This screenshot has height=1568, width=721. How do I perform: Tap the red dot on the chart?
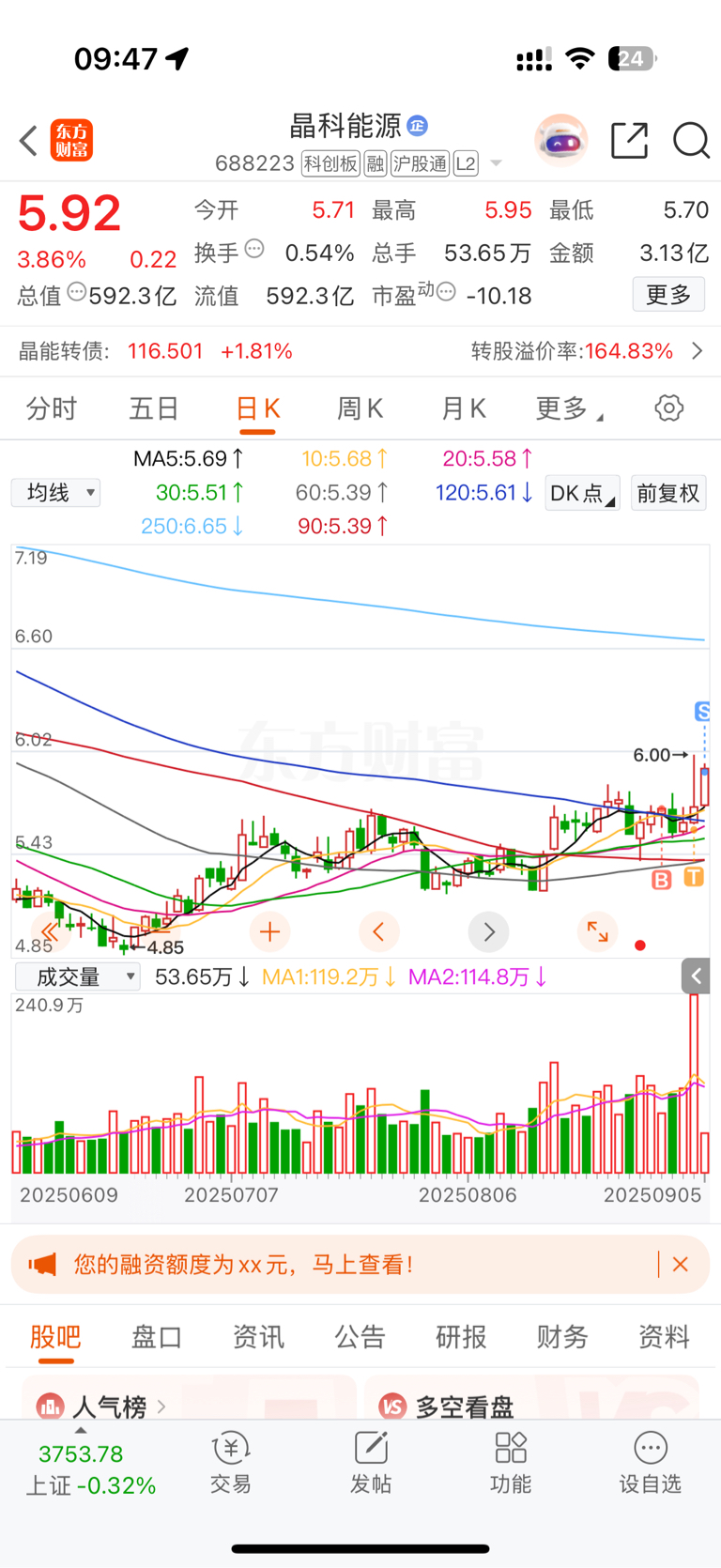click(640, 945)
